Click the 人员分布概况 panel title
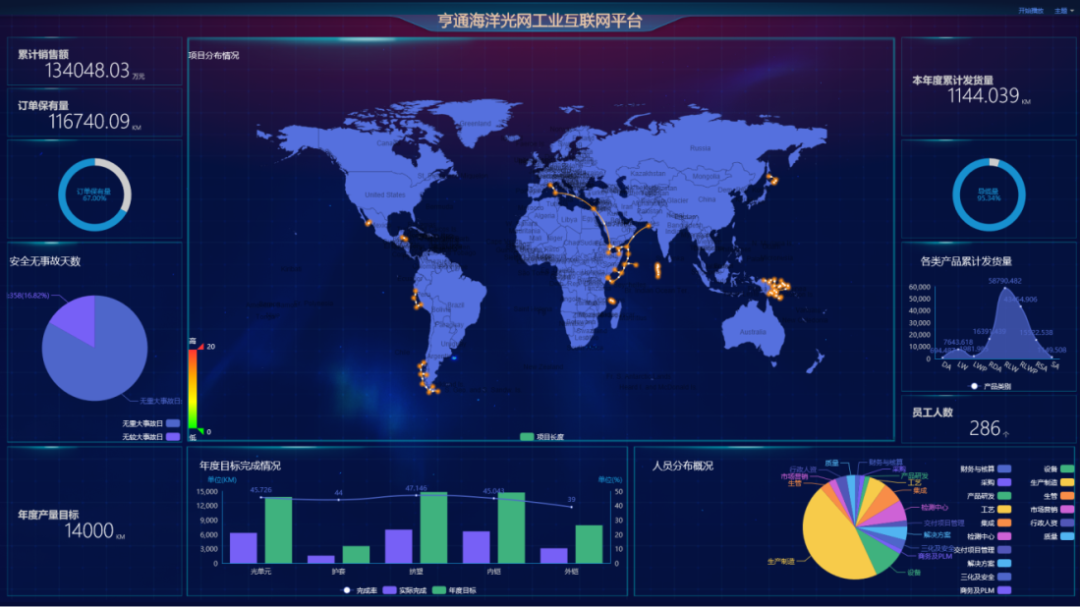 (x=683, y=466)
